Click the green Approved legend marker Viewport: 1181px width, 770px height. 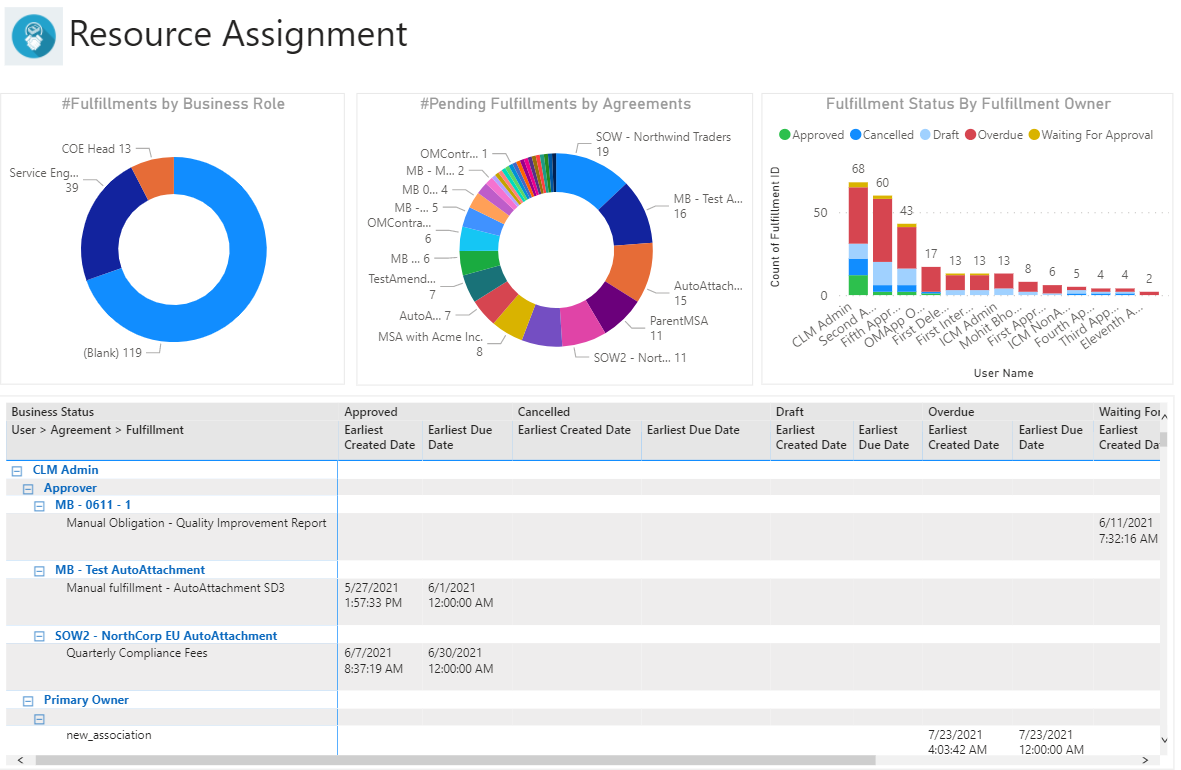pos(785,135)
